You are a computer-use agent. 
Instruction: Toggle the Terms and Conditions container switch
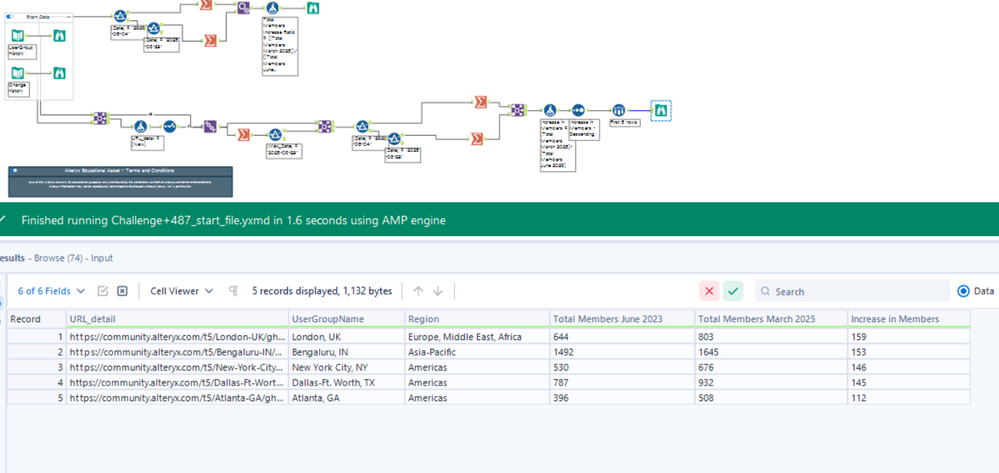pyautogui.click(x=14, y=170)
